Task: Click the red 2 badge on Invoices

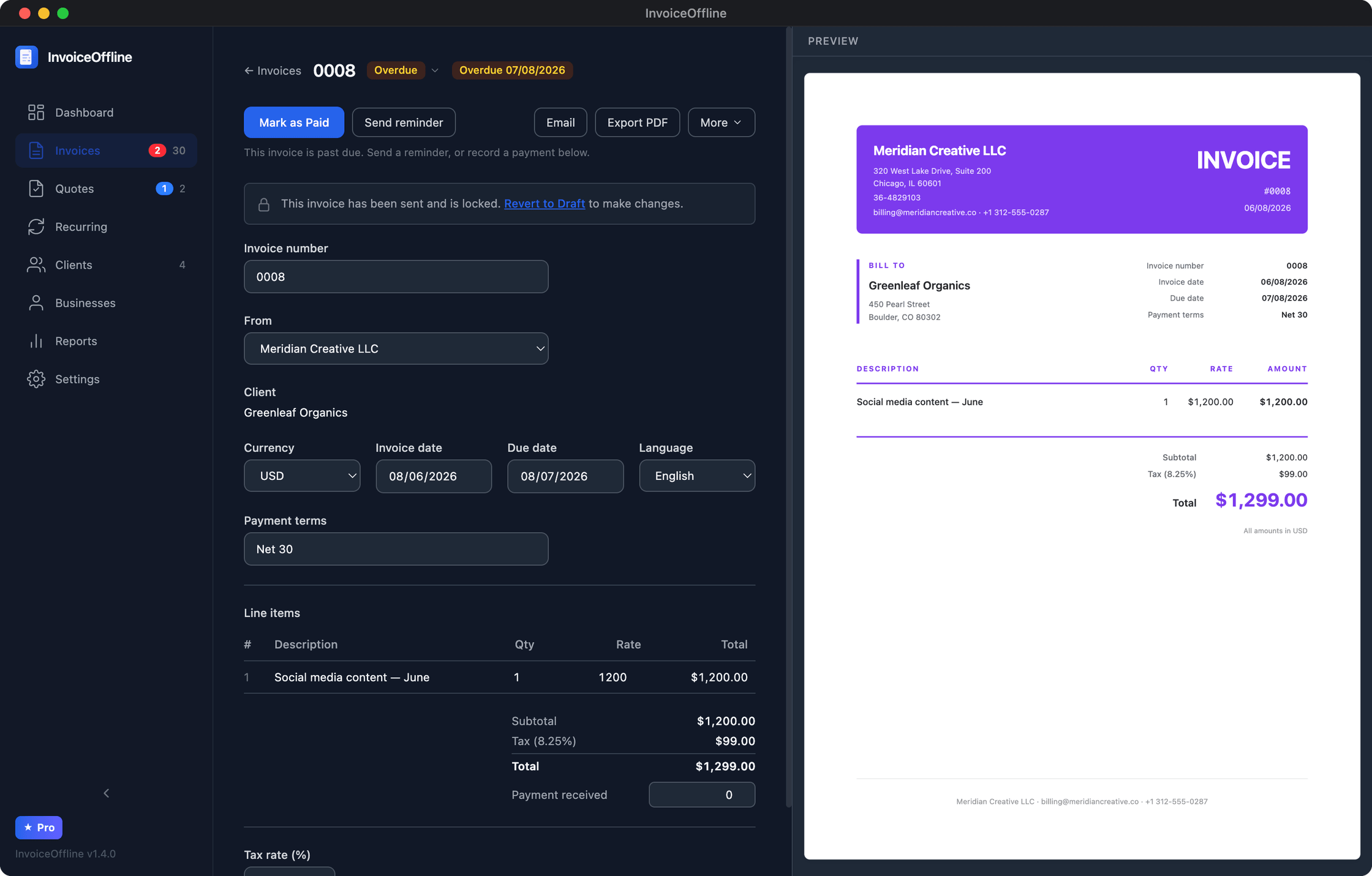Action: 157,151
